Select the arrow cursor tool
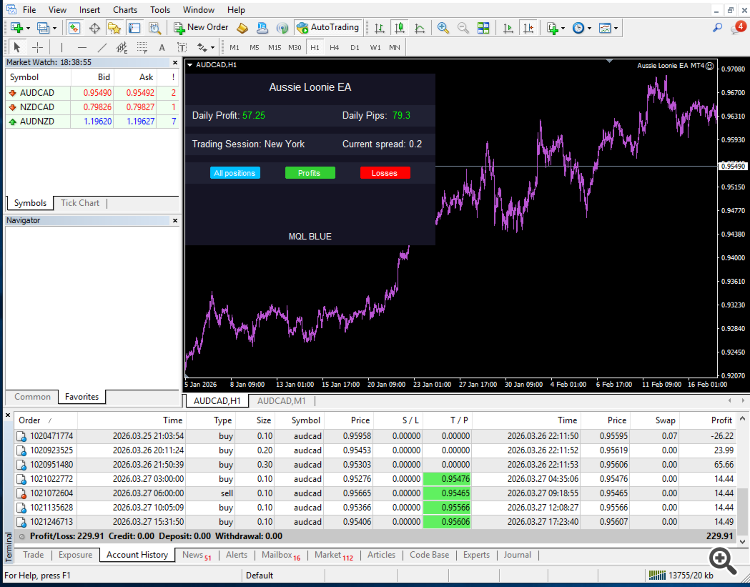The height and width of the screenshot is (587, 750). coord(17,47)
